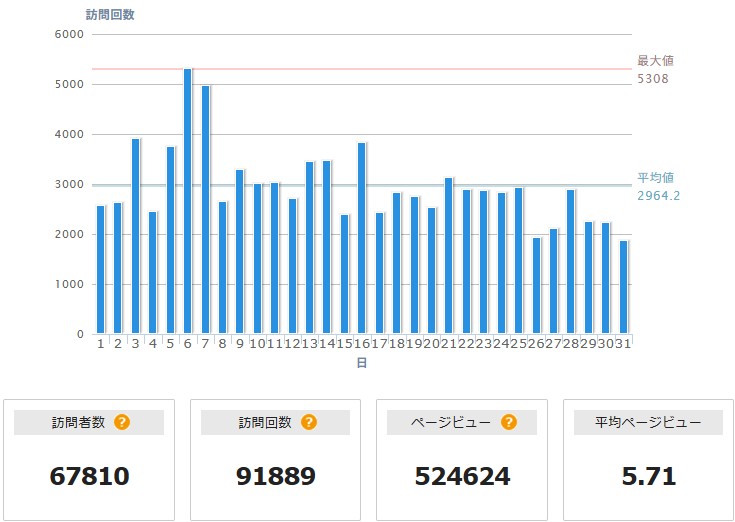Click the 平均値 label beside the chart
The width and height of the screenshot is (735, 522).
[x=655, y=178]
